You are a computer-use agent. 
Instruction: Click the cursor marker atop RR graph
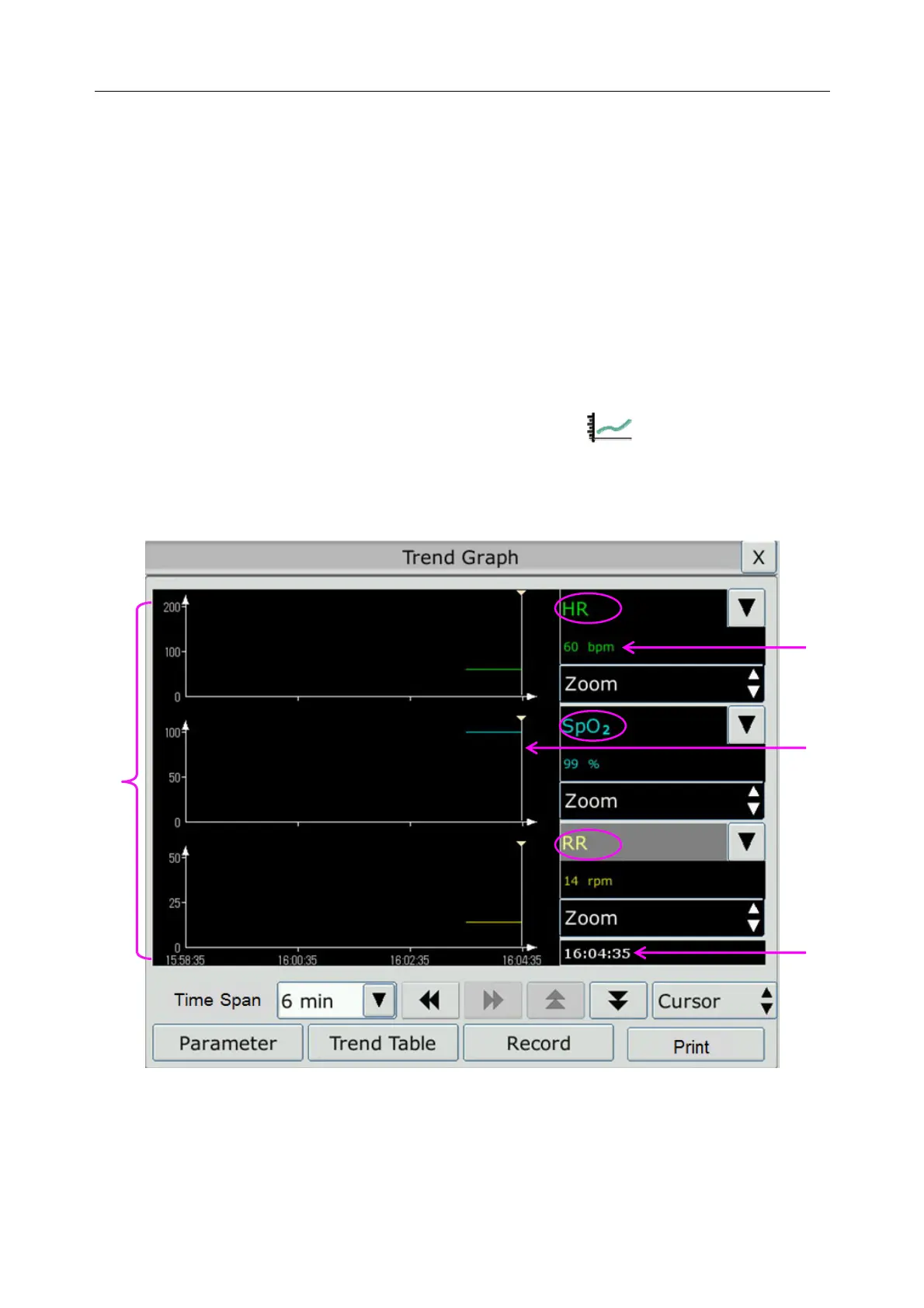click(x=521, y=844)
